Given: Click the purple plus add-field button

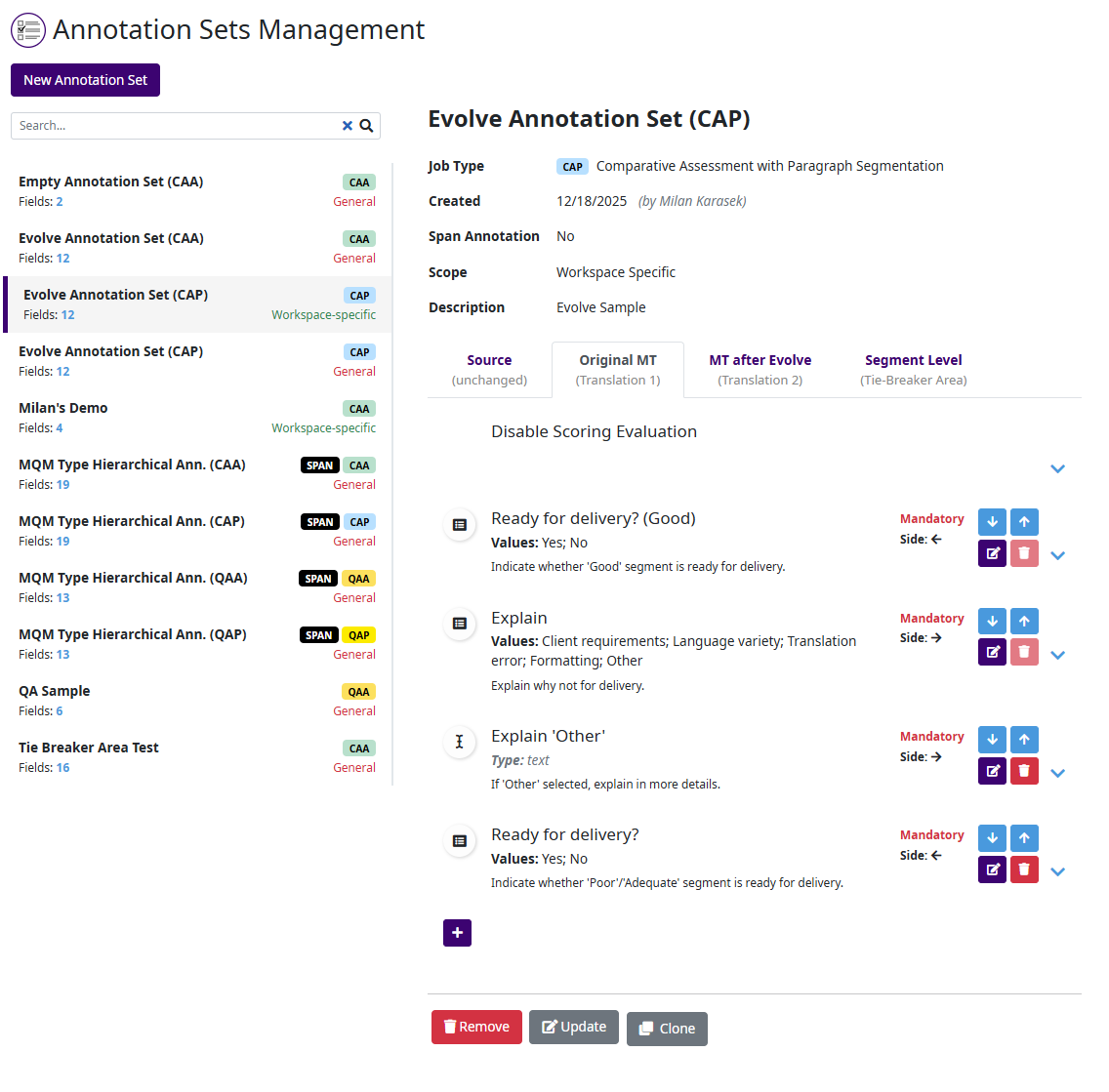Looking at the screenshot, I should pyautogui.click(x=457, y=933).
